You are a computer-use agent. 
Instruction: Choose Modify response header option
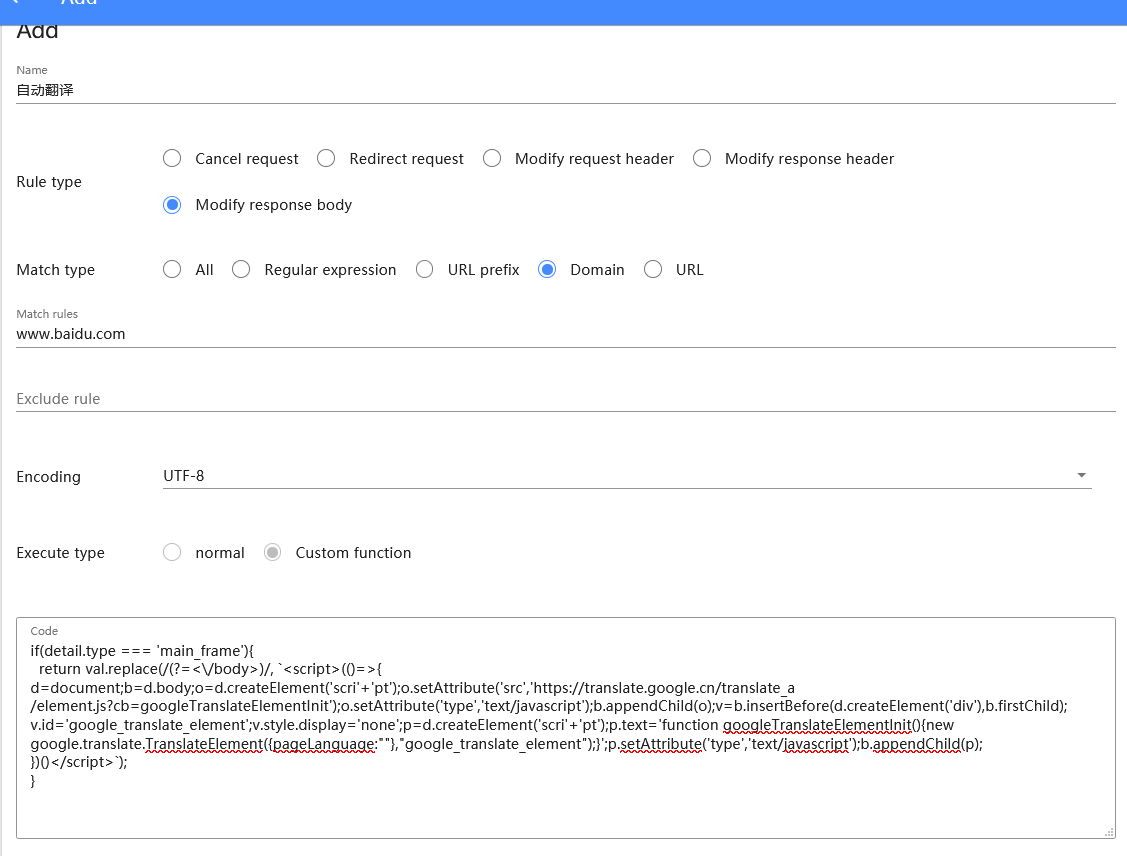[702, 158]
